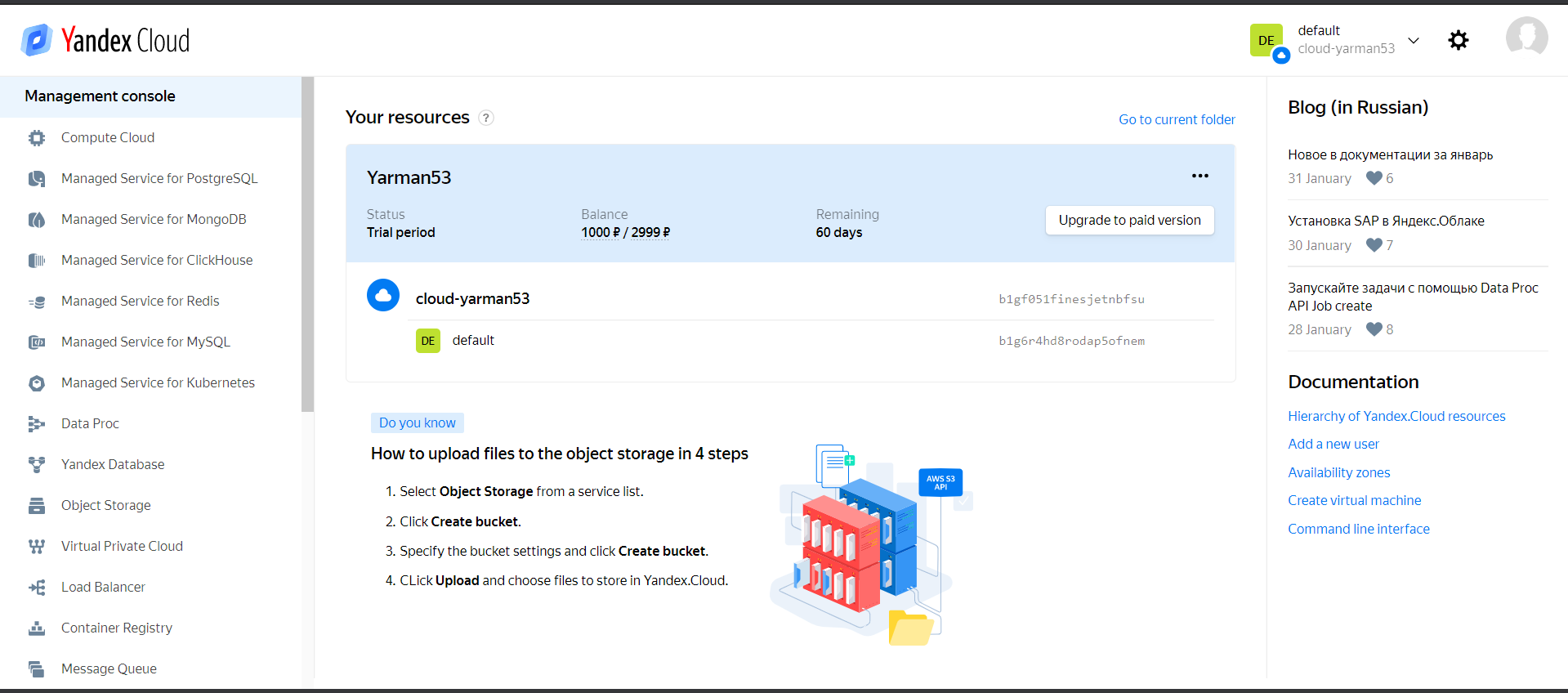Click the Redis service icon in the sidebar
The image size is (1568, 693).
coord(37,302)
